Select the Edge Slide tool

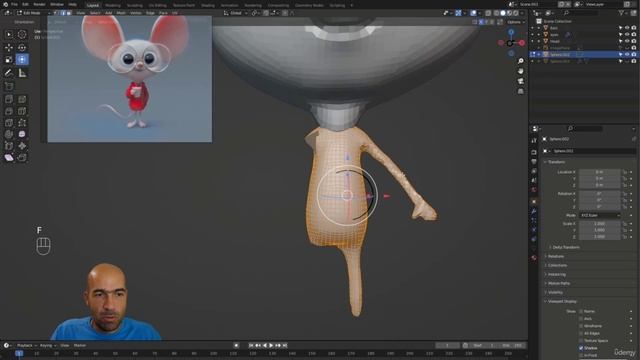click(9, 146)
